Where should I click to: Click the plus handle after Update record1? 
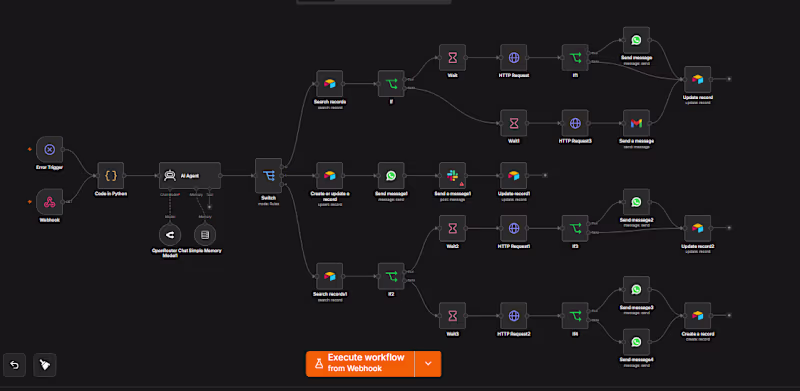[545, 176]
